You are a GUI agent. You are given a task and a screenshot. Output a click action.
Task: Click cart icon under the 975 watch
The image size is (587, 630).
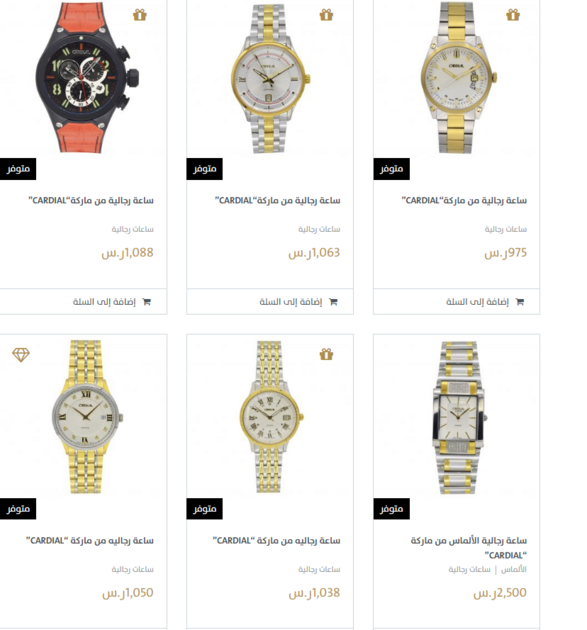coord(520,301)
